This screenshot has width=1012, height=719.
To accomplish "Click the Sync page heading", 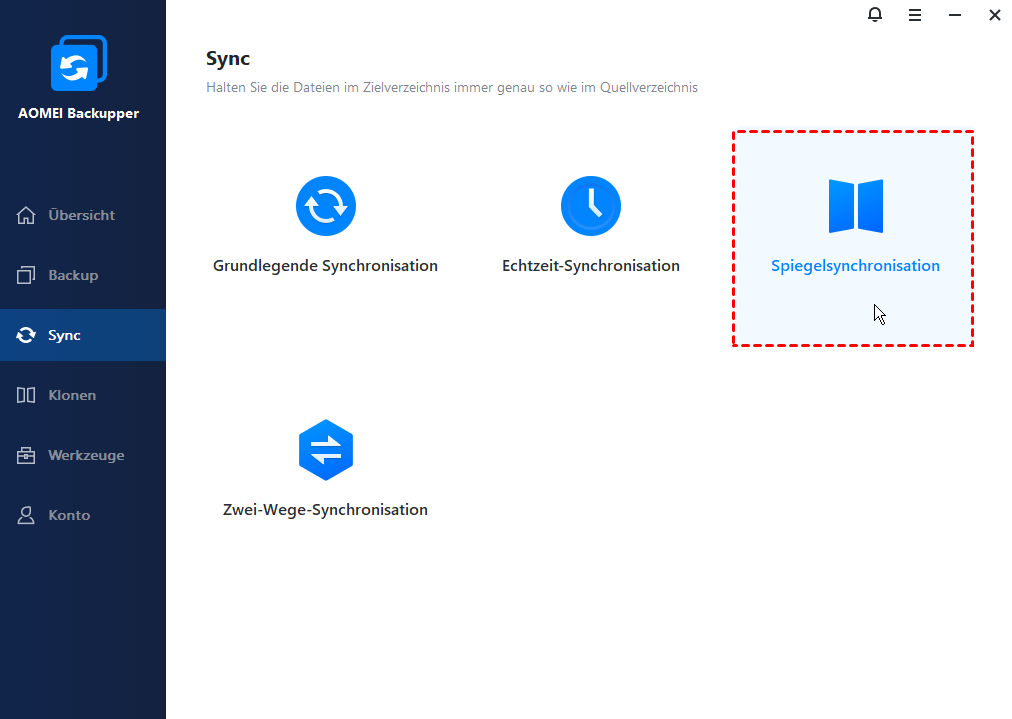I will pyautogui.click(x=228, y=59).
